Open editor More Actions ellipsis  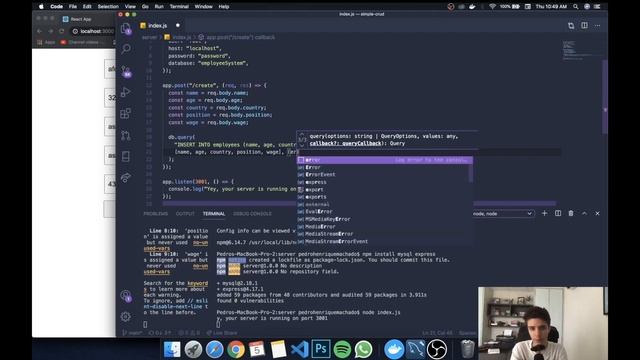click(x=597, y=25)
